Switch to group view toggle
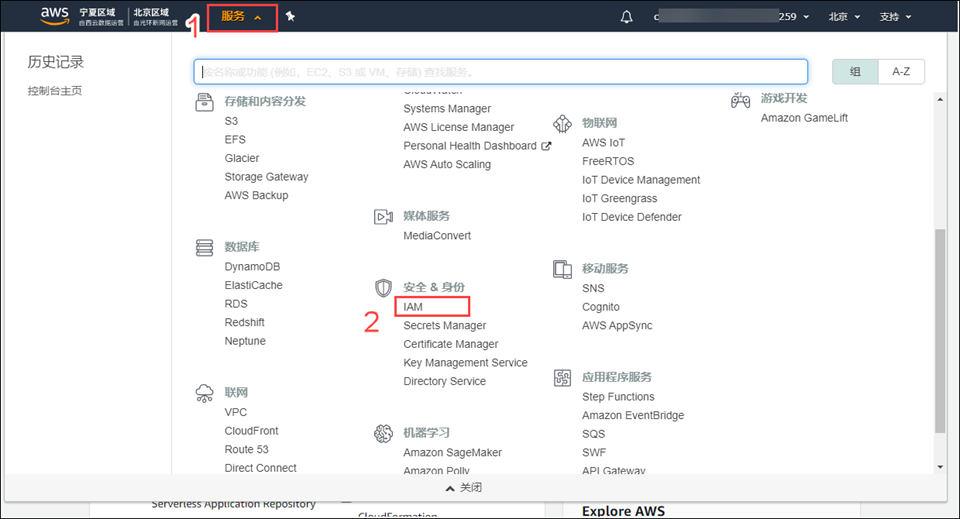960x519 pixels. (855, 72)
